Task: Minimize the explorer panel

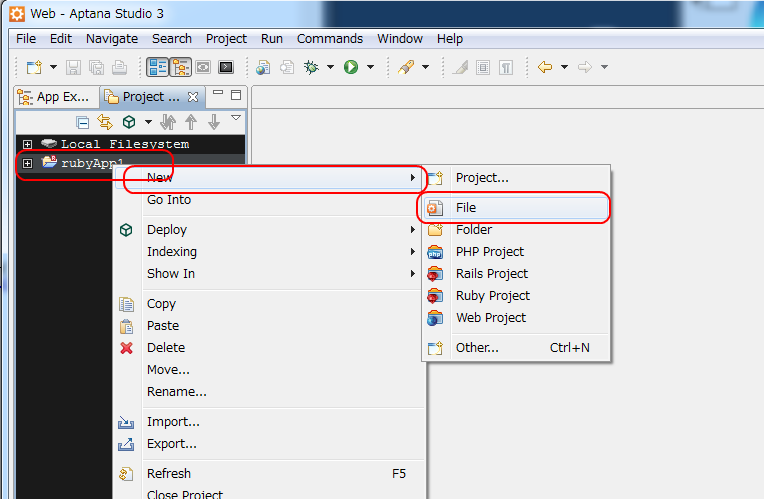Action: coord(218,94)
